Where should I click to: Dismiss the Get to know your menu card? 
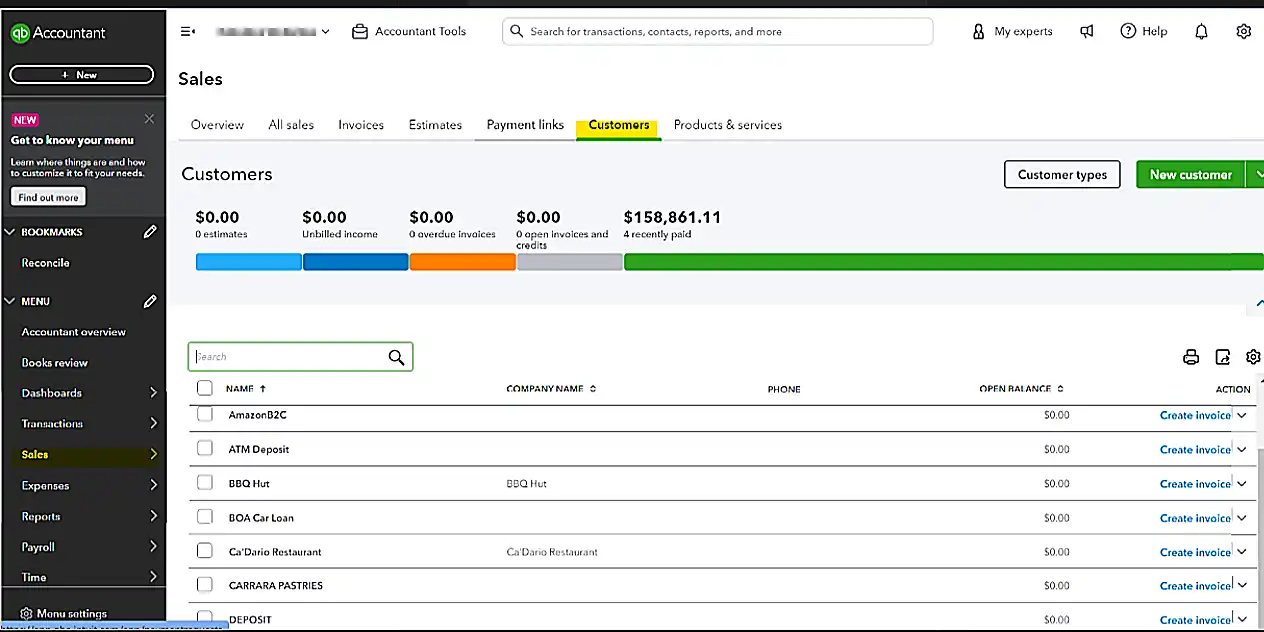pos(149,119)
